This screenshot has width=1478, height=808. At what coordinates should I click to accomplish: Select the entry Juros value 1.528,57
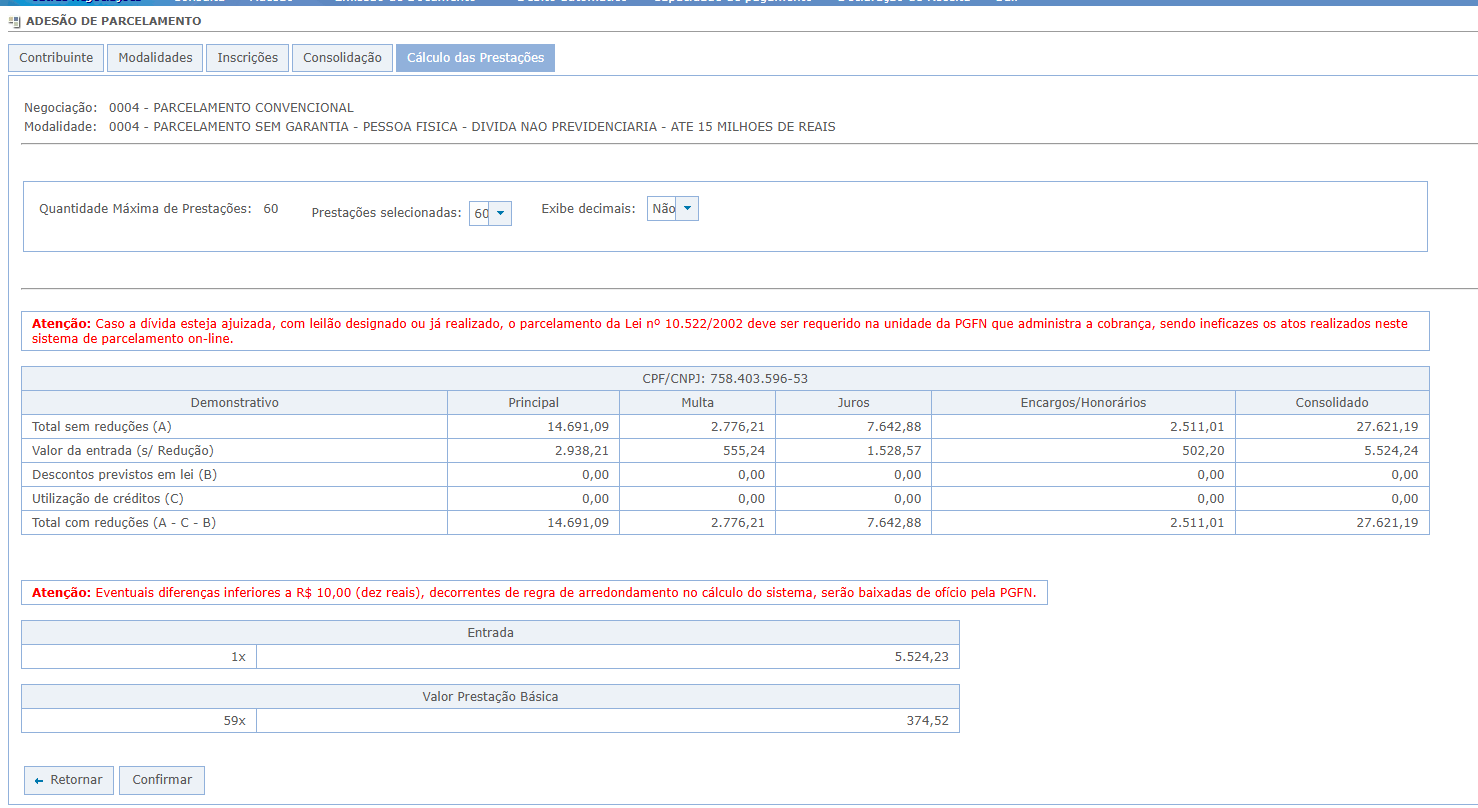coord(894,451)
